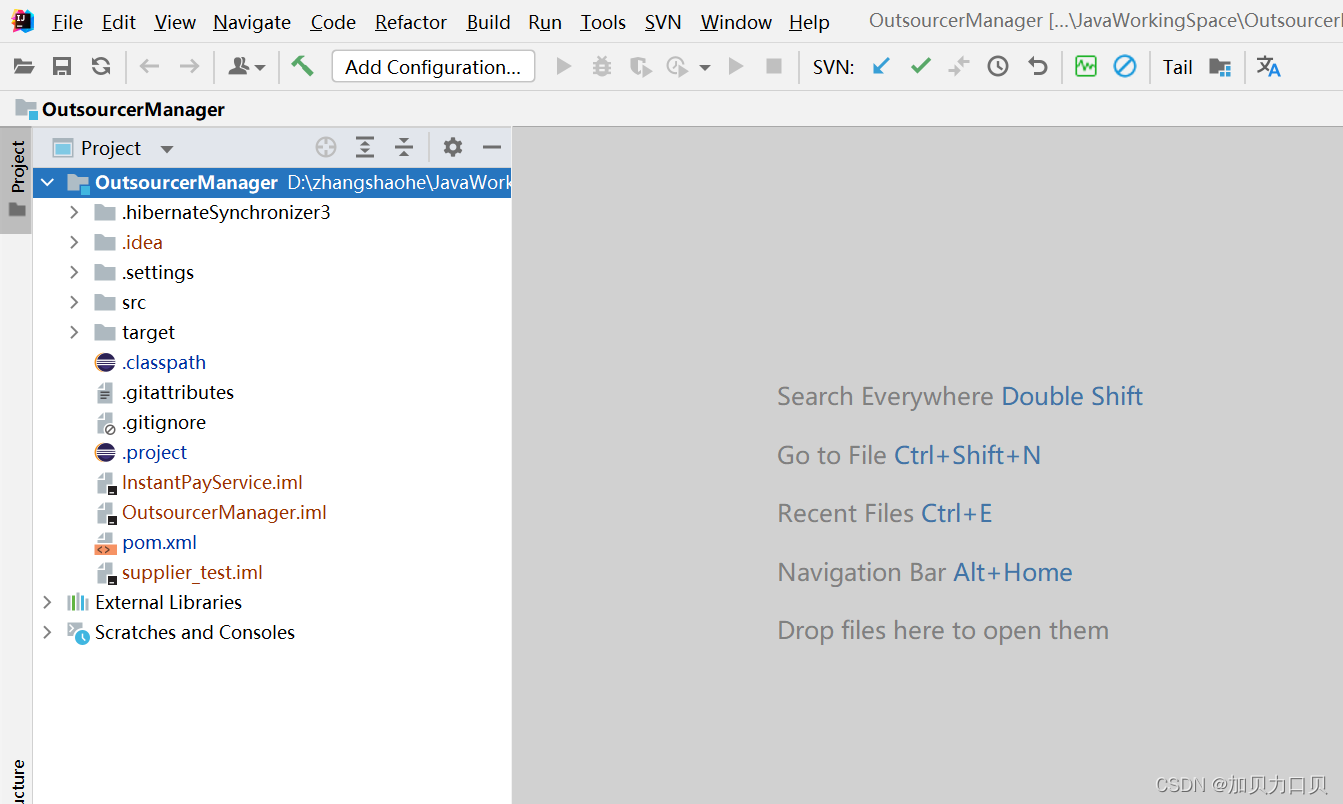Image resolution: width=1343 pixels, height=804 pixels.
Task: Open the Tools menu
Action: [x=603, y=22]
